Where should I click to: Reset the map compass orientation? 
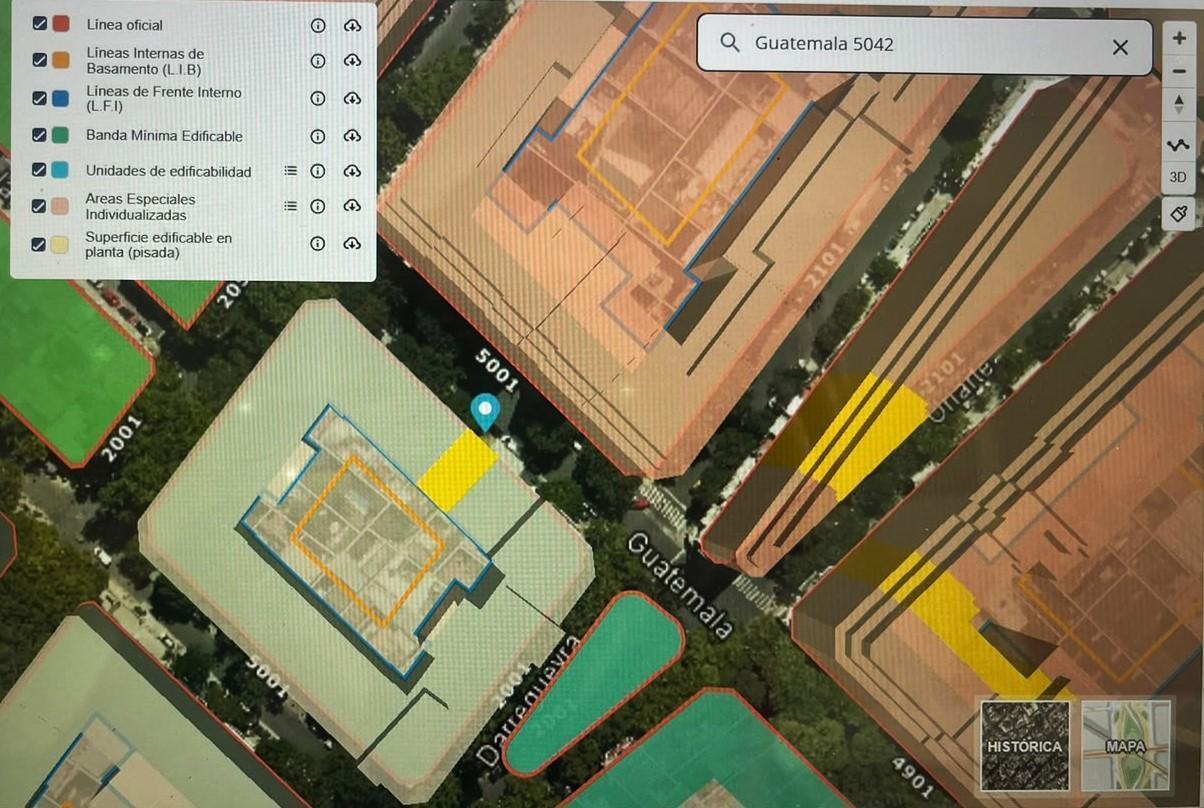click(1178, 104)
